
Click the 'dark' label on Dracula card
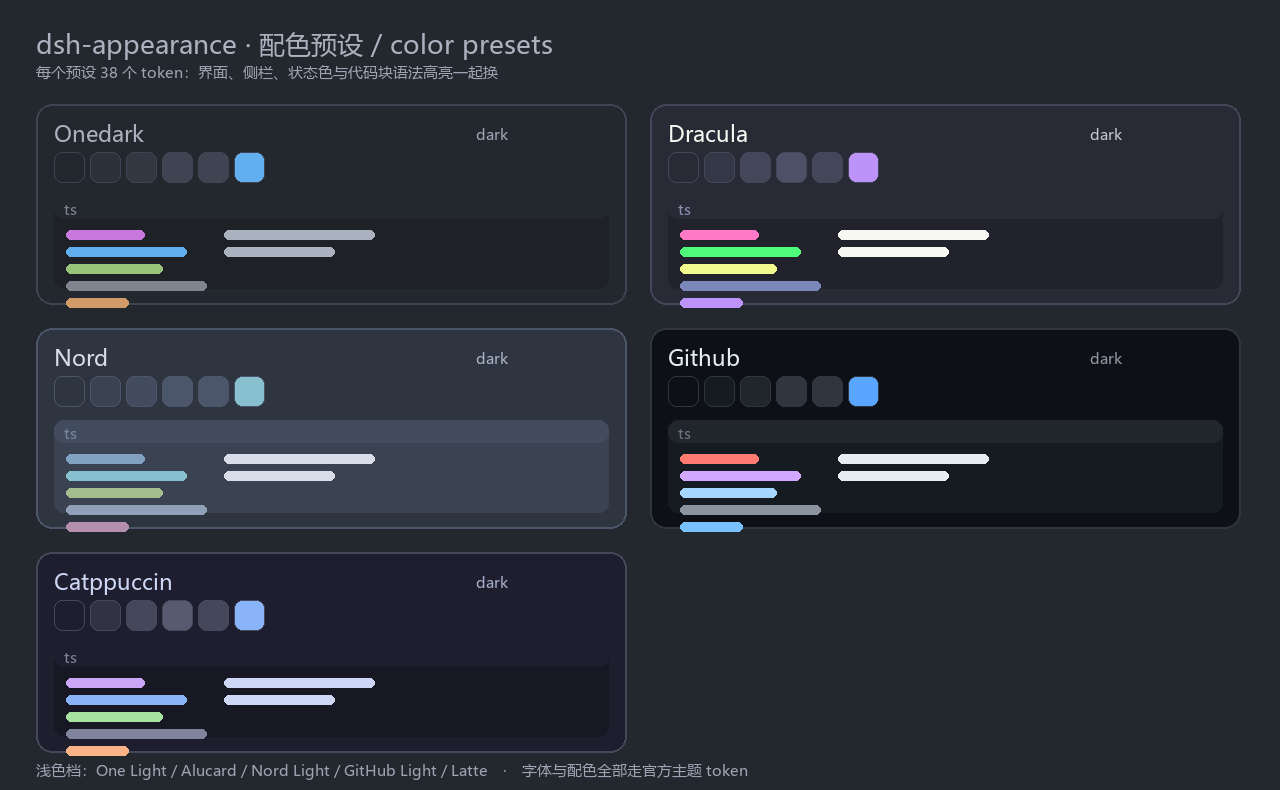(1106, 135)
